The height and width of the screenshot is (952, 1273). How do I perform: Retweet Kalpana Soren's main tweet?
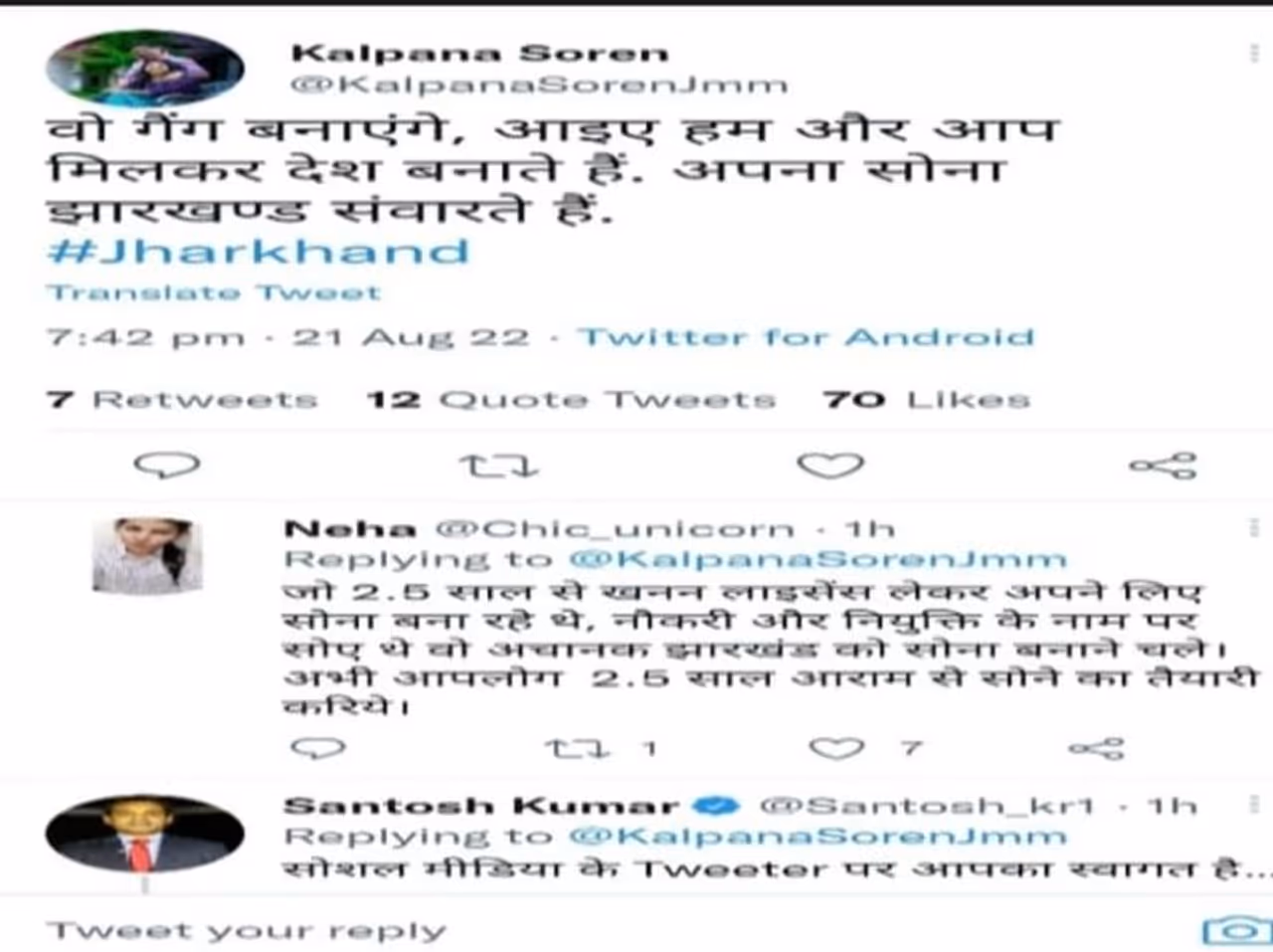(498, 465)
